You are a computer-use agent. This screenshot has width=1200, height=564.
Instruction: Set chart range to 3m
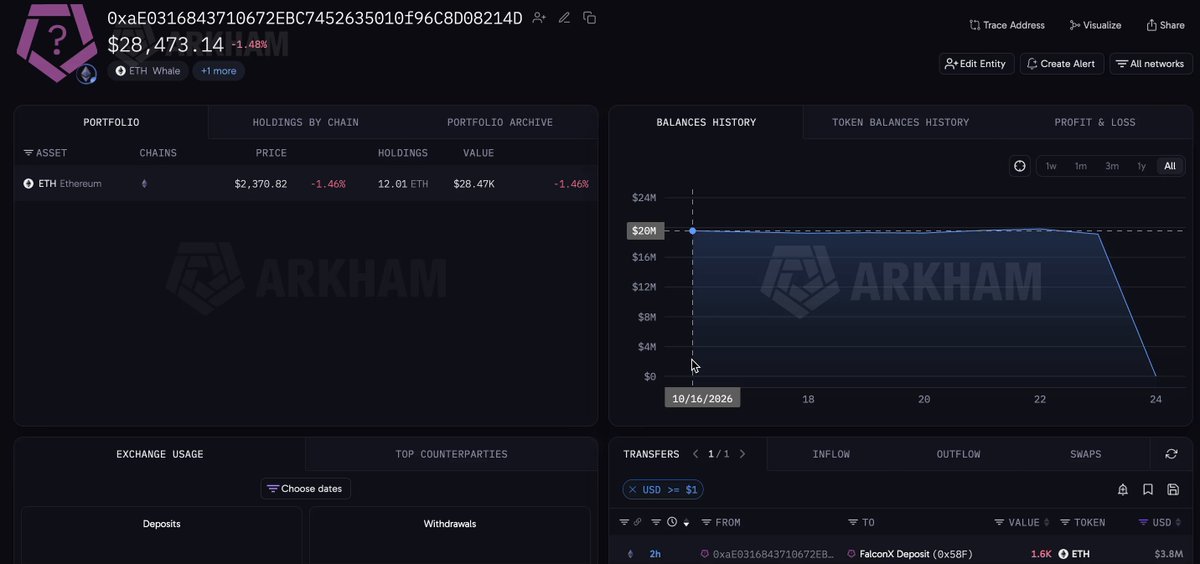tap(1112, 166)
